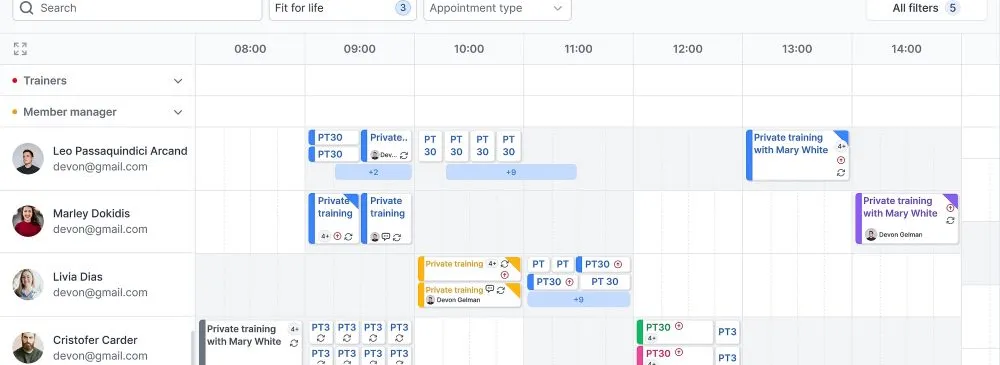1000x365 pixels.
Task: Collapse the Member manager group chevron
Action: click(178, 112)
